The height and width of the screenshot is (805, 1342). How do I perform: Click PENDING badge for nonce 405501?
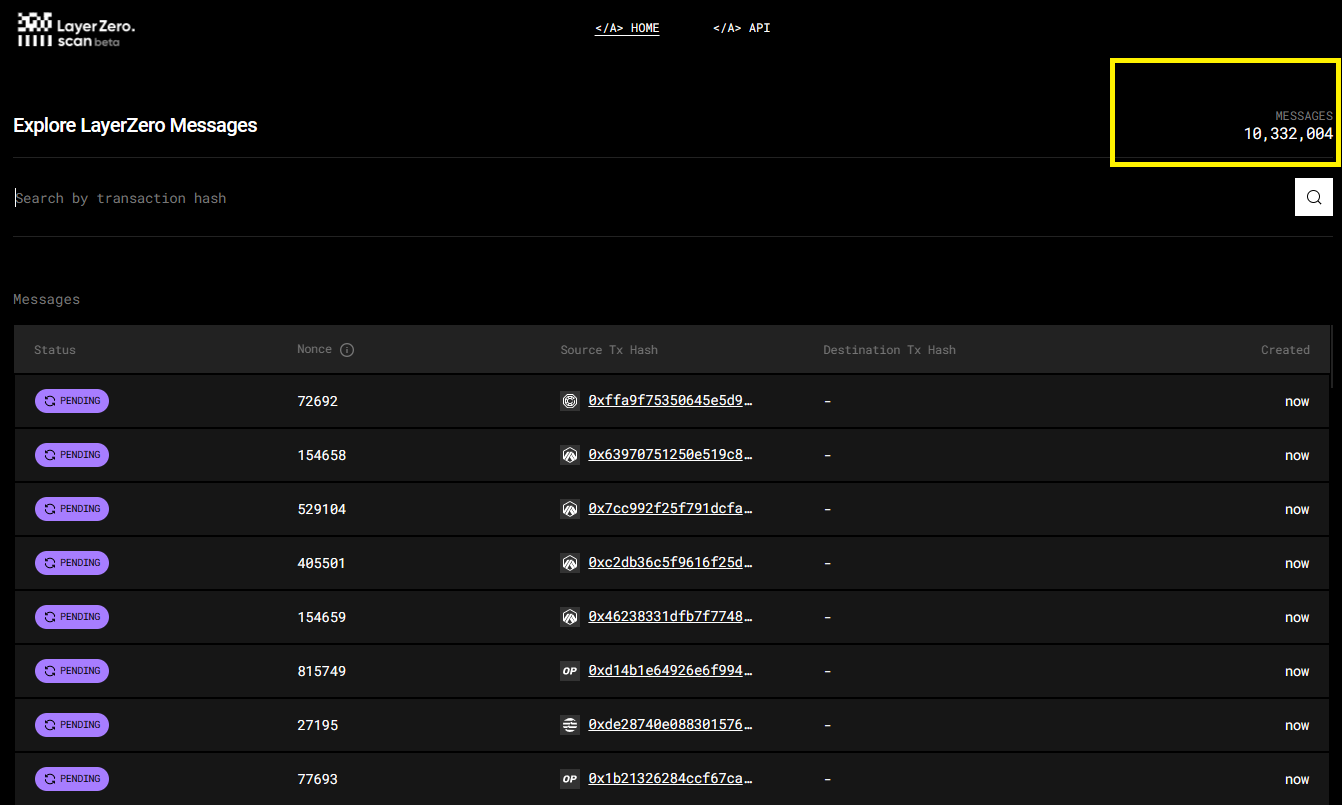coord(72,563)
